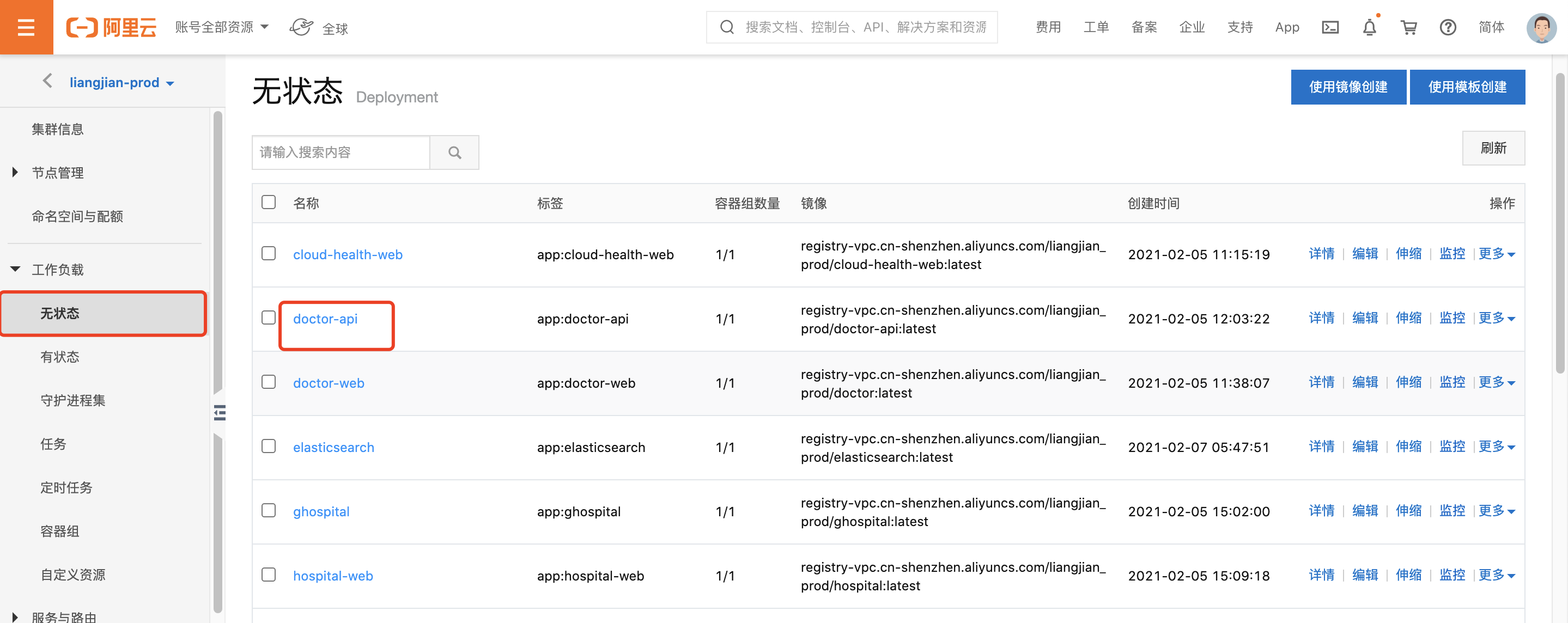Screen dimensions: 1568x623
Task: Click the deployment search magnifier button
Action: [454, 152]
